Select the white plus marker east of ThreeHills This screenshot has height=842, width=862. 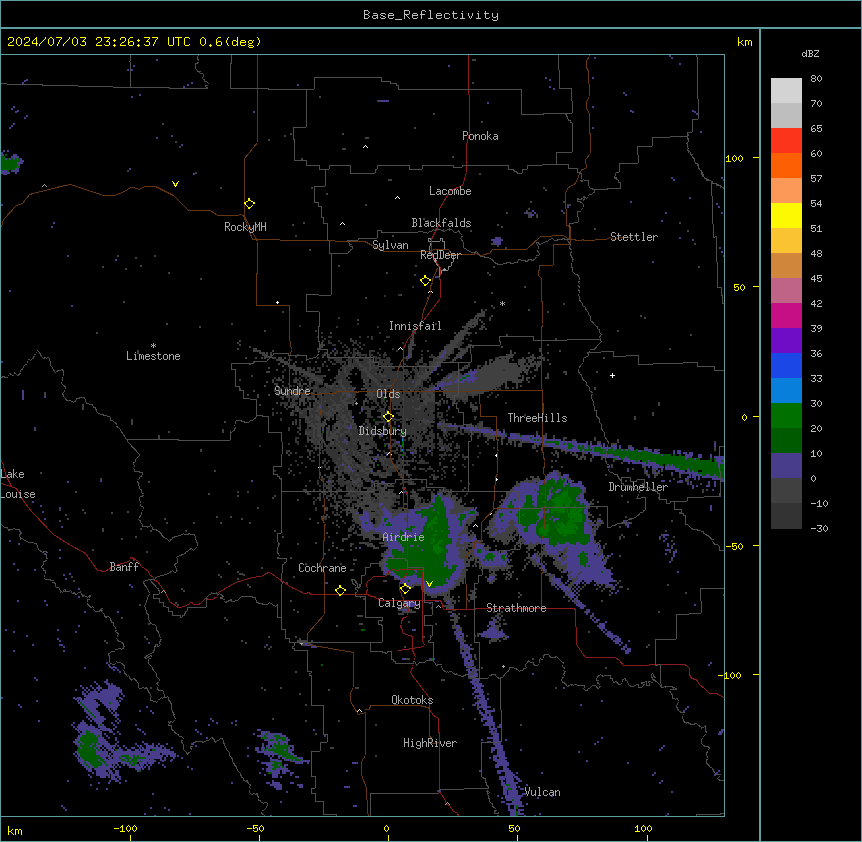pyautogui.click(x=612, y=375)
